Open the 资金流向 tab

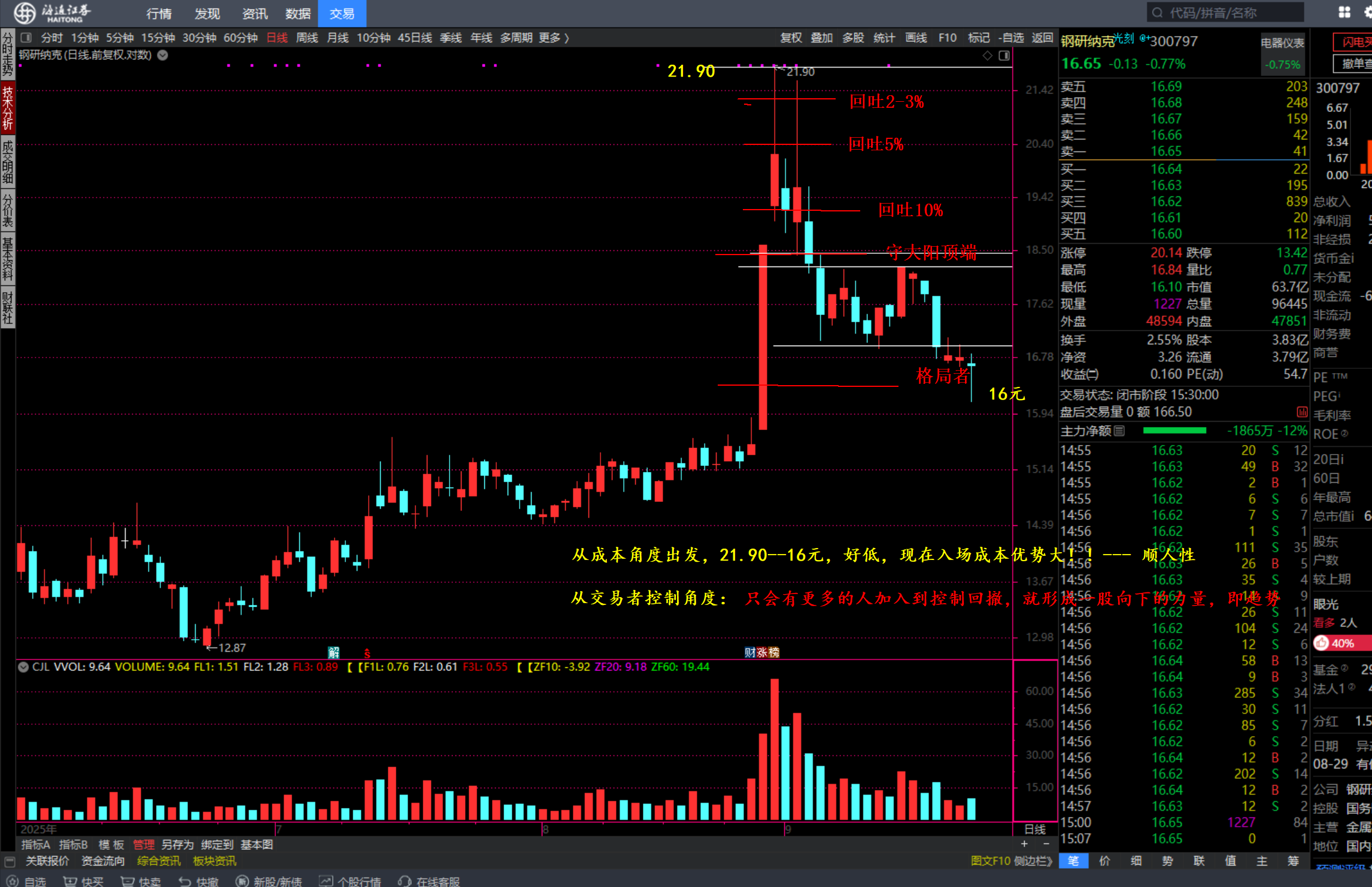point(103,861)
